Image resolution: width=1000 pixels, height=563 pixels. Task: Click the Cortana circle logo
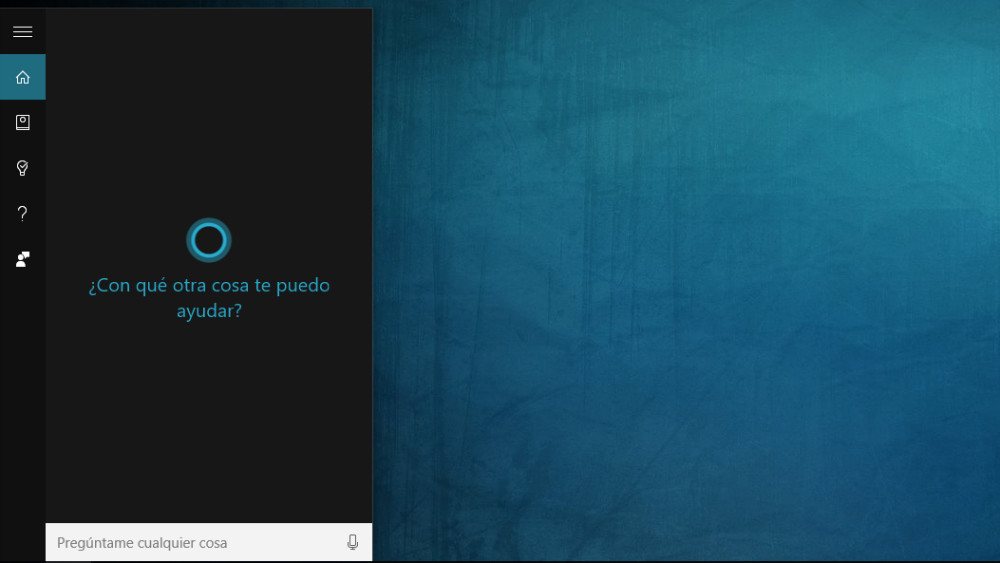point(209,240)
